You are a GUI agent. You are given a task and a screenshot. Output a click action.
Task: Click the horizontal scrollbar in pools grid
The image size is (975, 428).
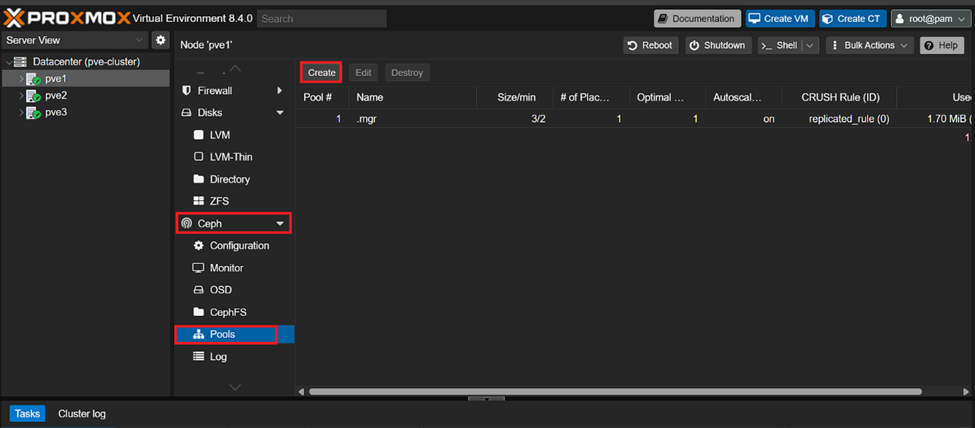(x=600, y=391)
